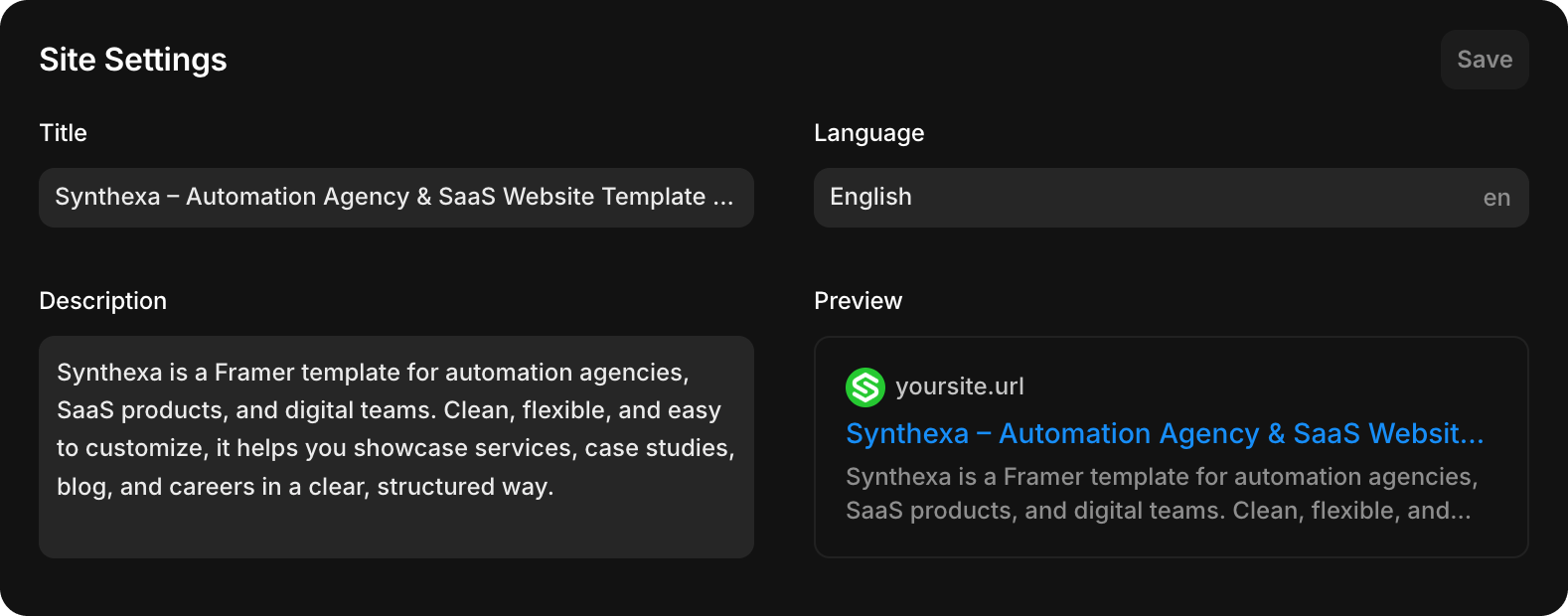Click the Title input field
The image size is (1568, 616).
tap(396, 198)
